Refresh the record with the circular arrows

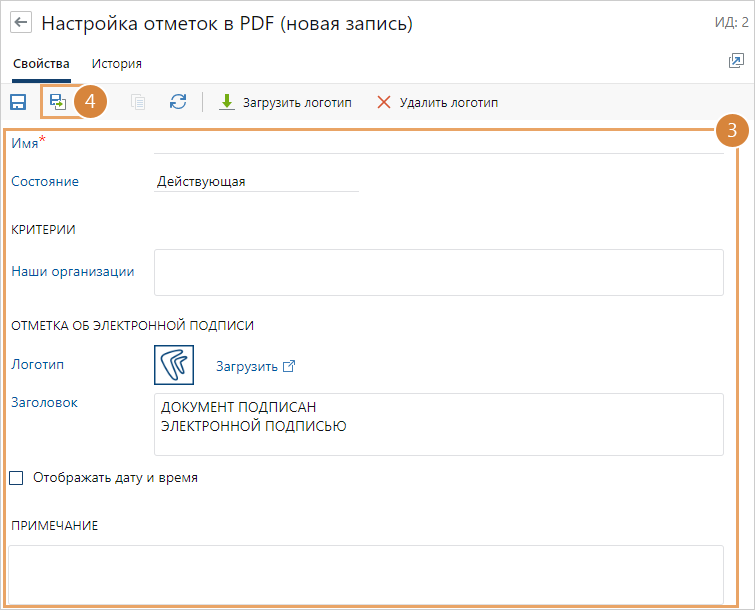pos(178,102)
